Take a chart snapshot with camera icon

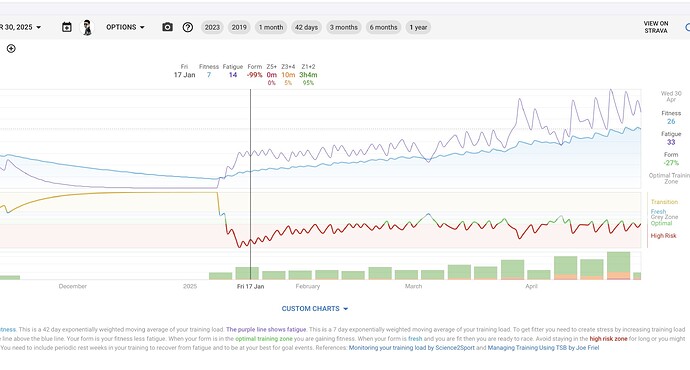[167, 27]
